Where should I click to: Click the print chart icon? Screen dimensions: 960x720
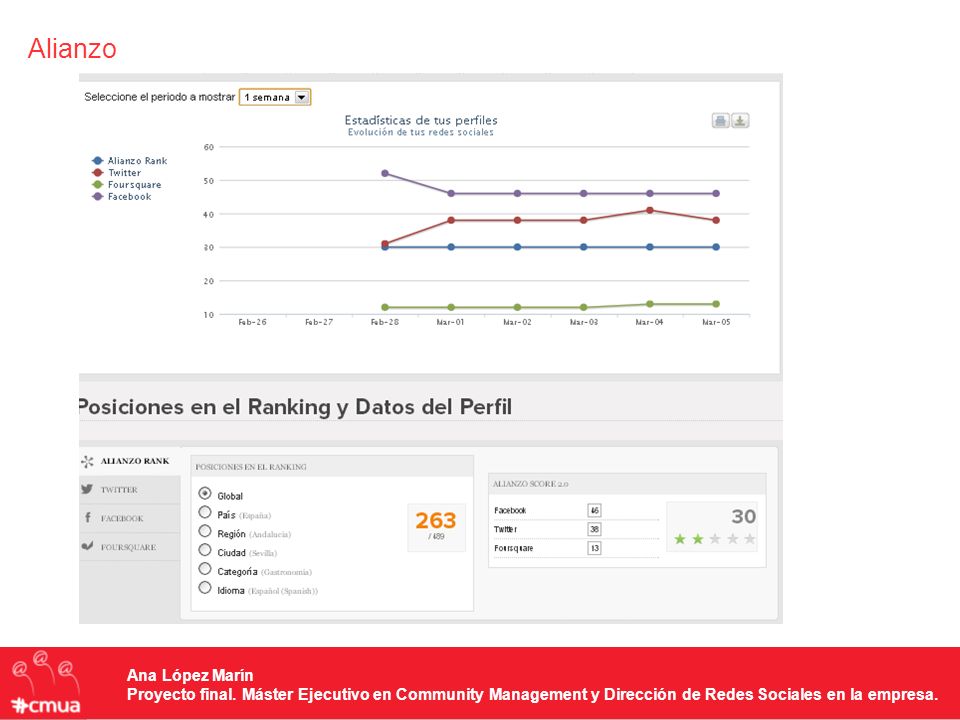721,121
